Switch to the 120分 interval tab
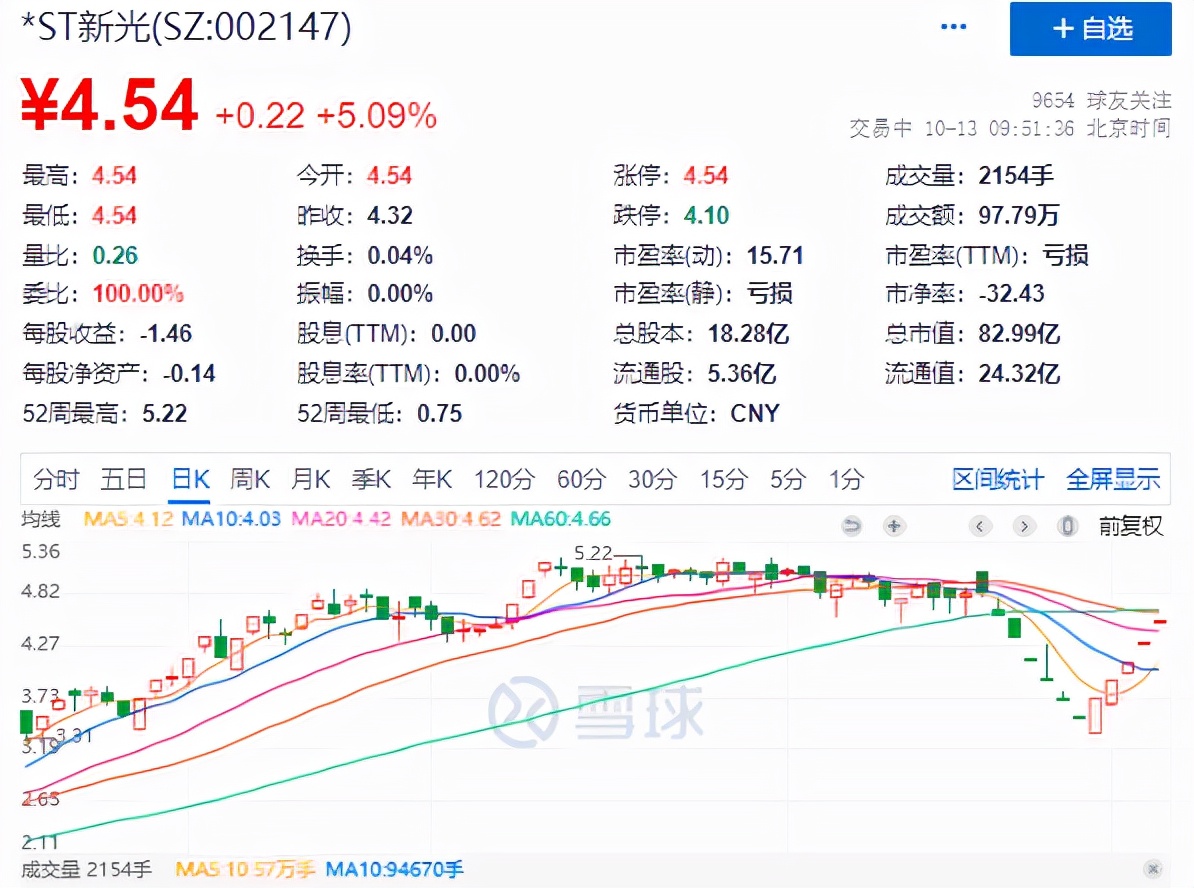Screen dimensions: 1194x888 click(504, 479)
